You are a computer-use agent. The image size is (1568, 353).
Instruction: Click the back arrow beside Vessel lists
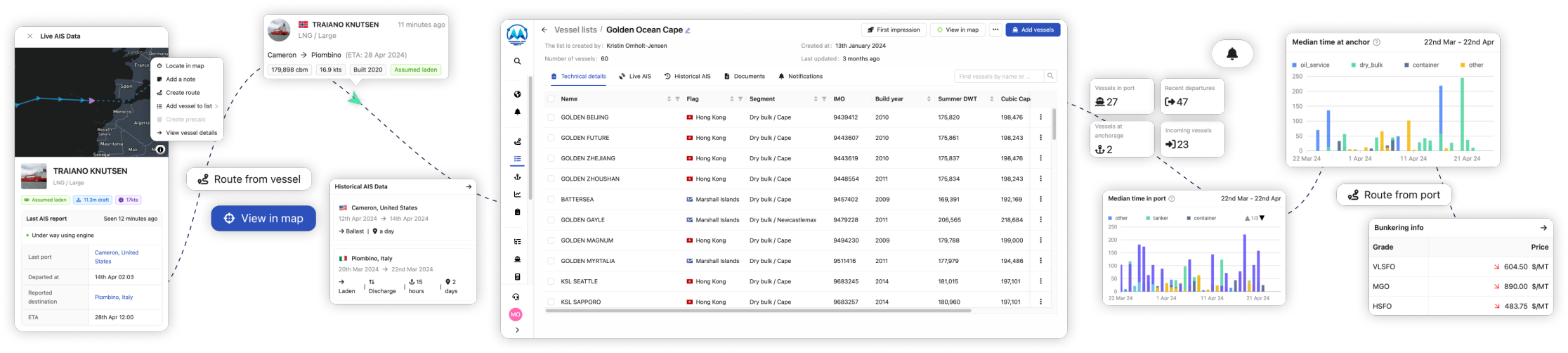[x=544, y=30]
